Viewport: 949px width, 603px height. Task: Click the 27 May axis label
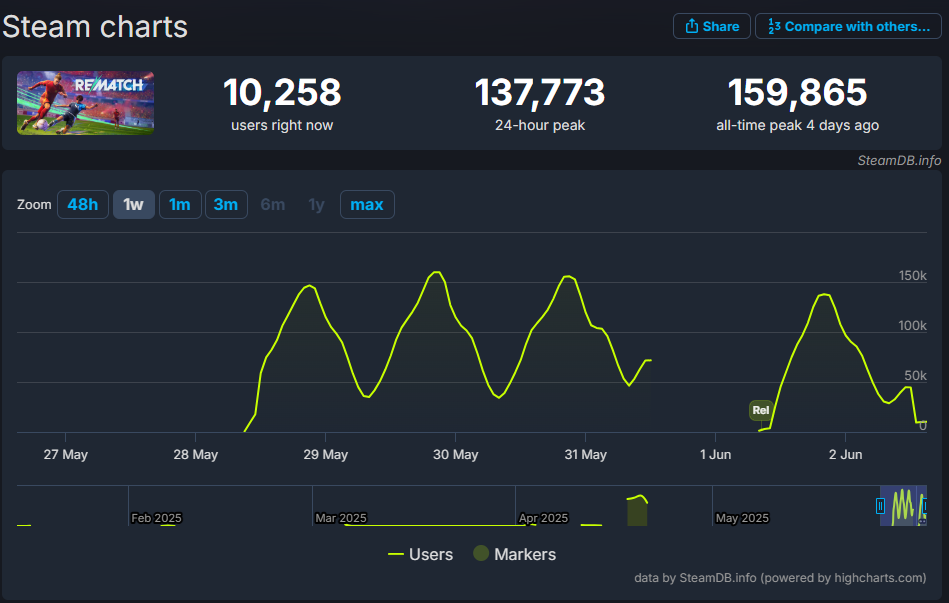click(x=65, y=455)
